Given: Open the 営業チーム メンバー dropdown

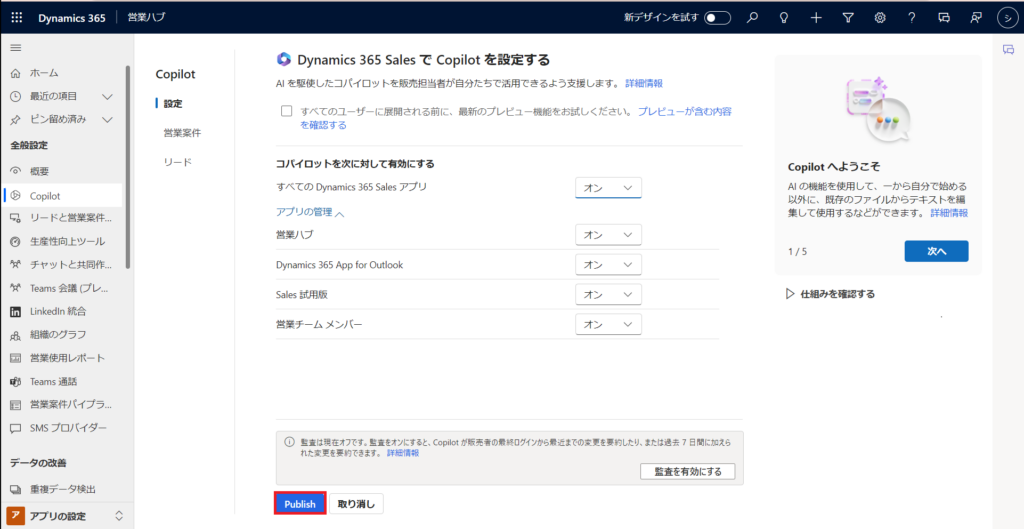Looking at the screenshot, I should [609, 325].
